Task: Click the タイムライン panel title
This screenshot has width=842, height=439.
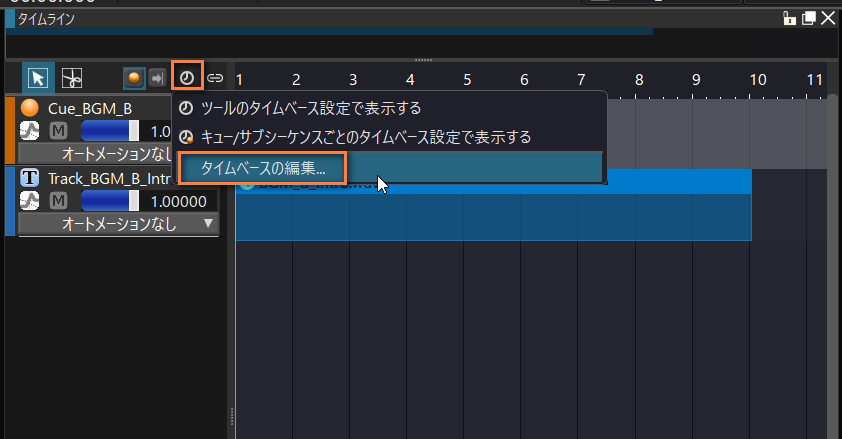Action: (46, 19)
